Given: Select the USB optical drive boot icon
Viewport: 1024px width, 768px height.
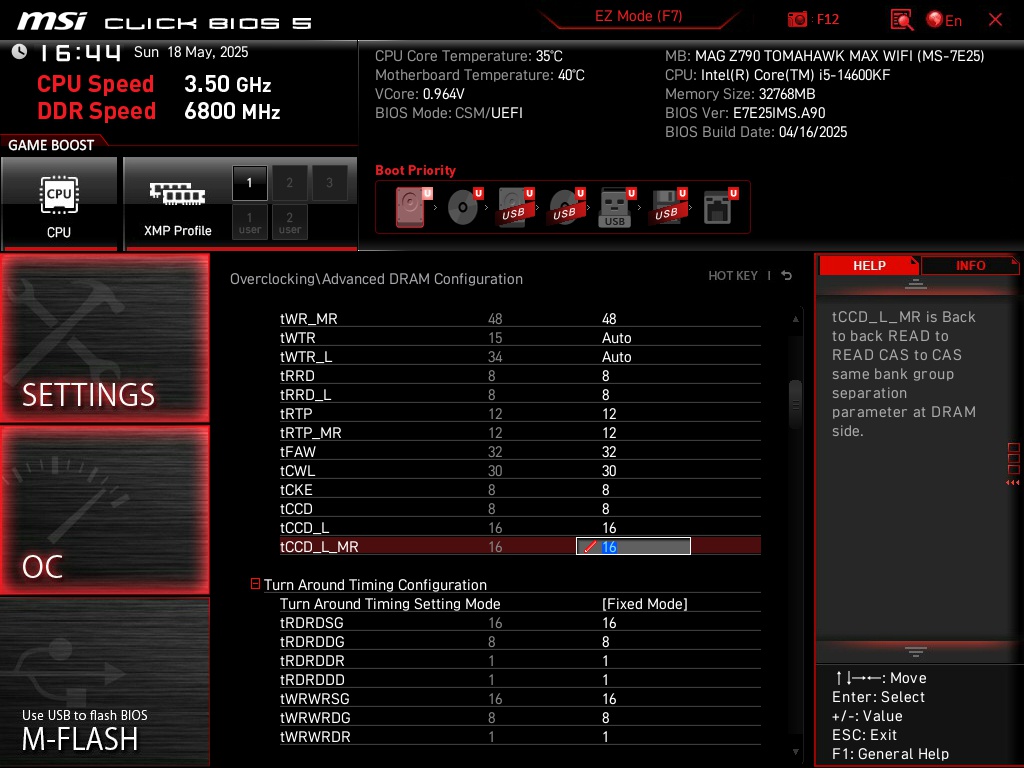Looking at the screenshot, I should [x=567, y=207].
